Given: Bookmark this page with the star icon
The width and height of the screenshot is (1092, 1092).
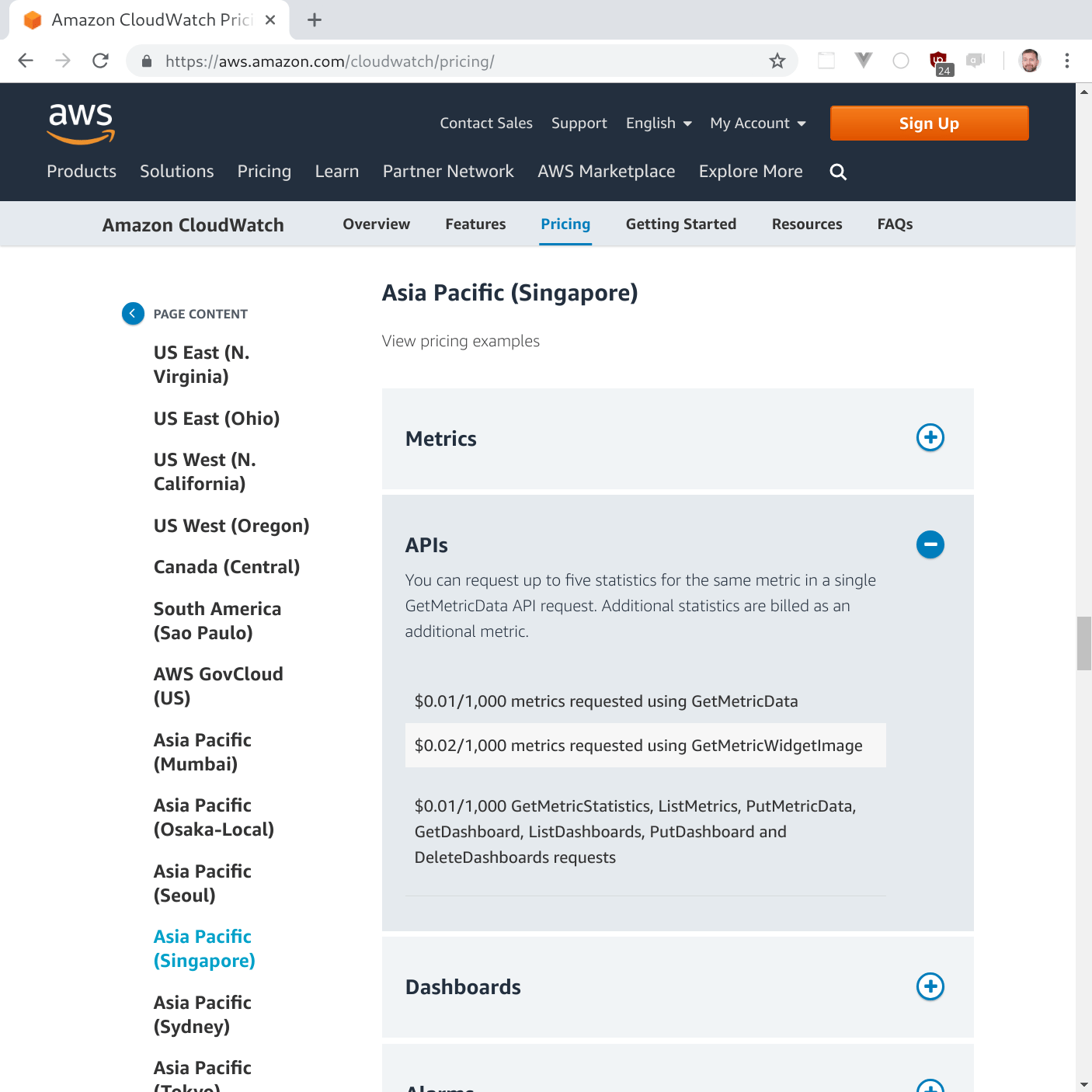Looking at the screenshot, I should pyautogui.click(x=777, y=61).
